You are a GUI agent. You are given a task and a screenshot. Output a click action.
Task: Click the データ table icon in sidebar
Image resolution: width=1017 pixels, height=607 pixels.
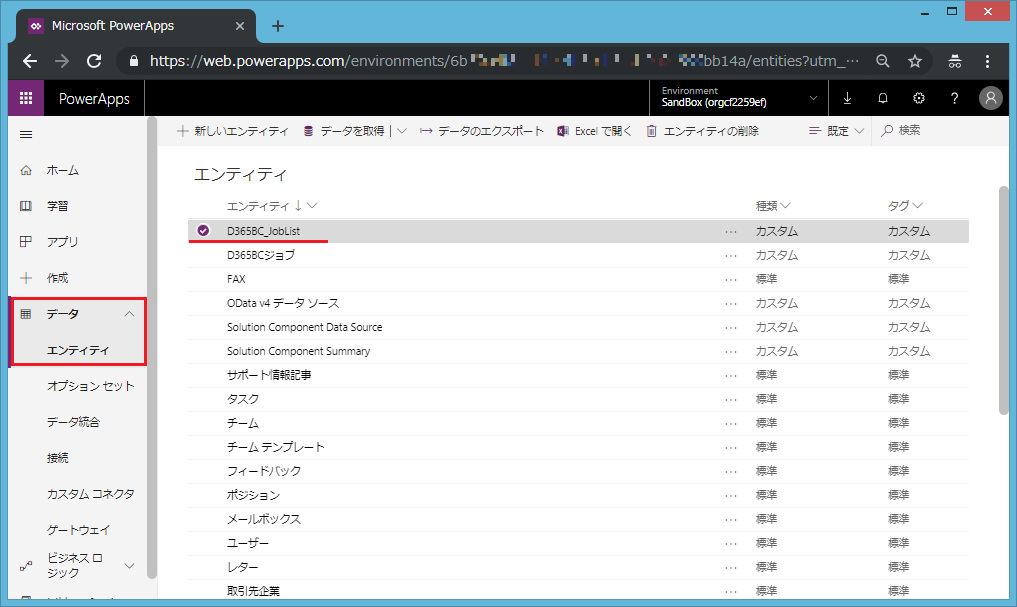coord(26,314)
